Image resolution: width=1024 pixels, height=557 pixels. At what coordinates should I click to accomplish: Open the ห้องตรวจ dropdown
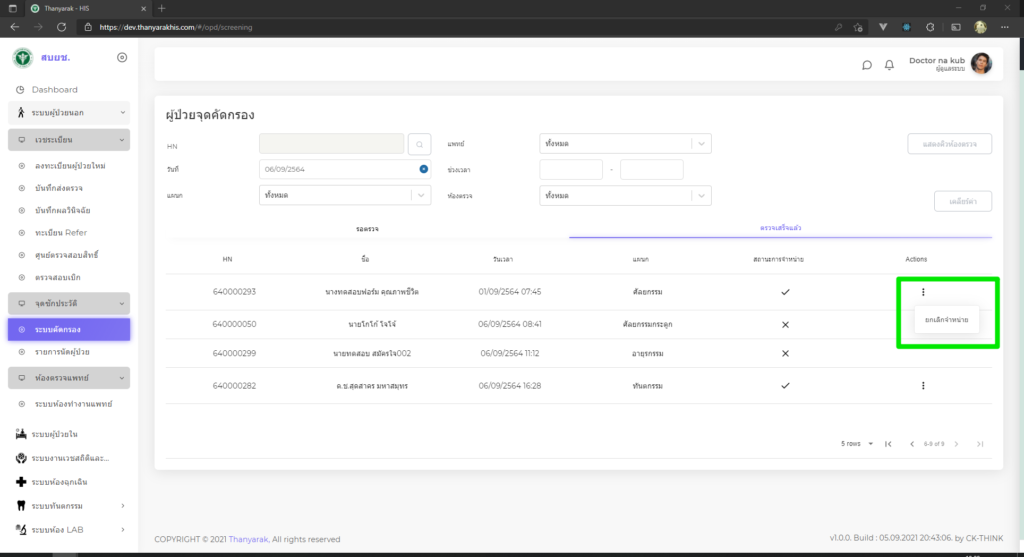(625, 195)
